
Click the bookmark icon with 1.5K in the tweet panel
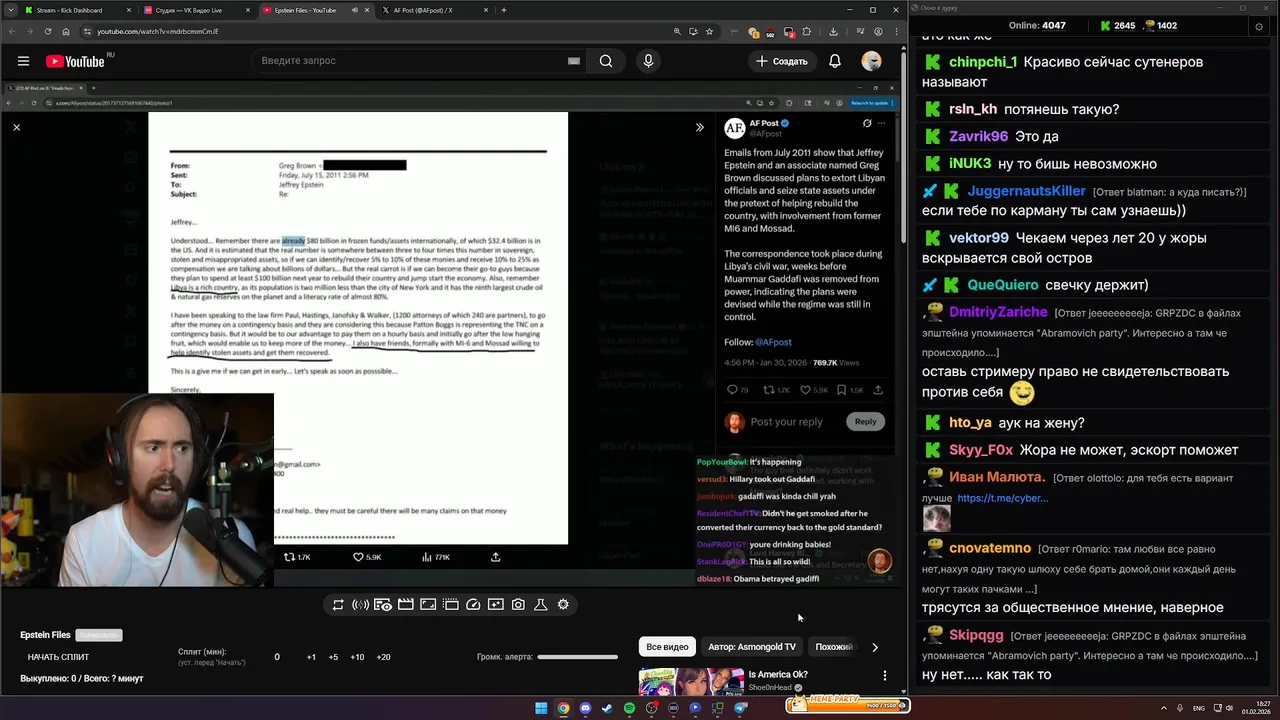(x=850, y=390)
